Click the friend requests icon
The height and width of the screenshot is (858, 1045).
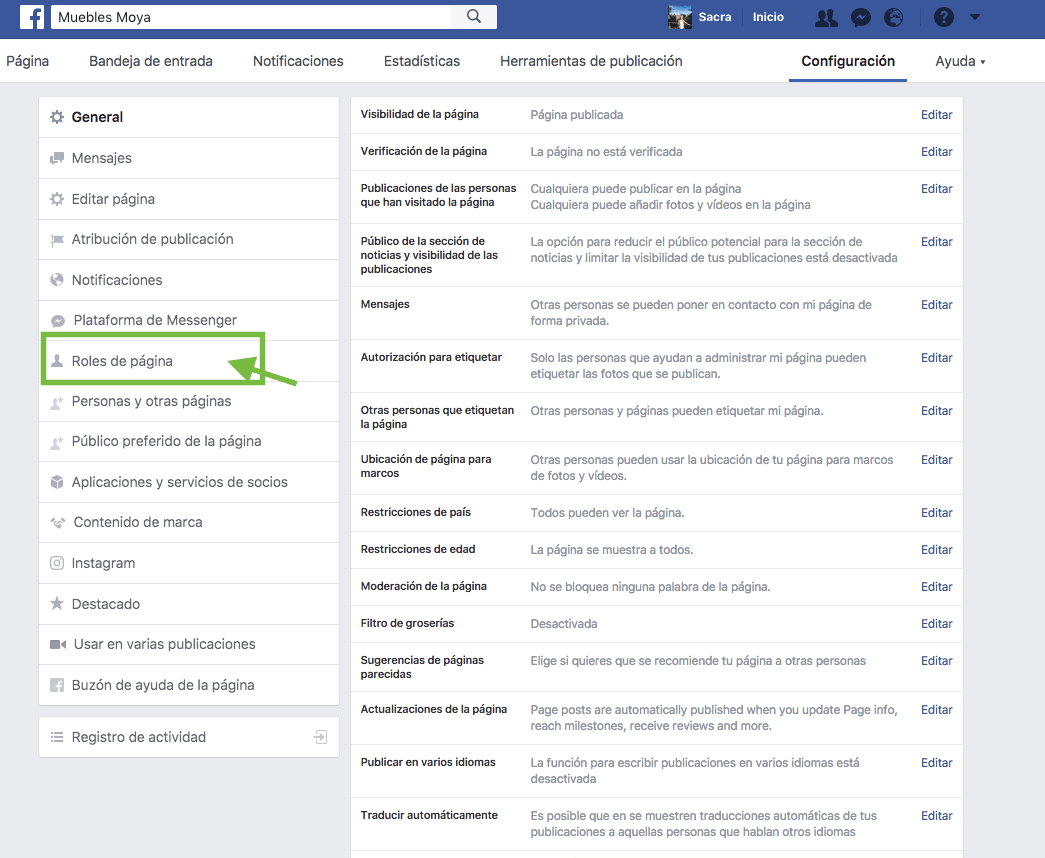828,17
